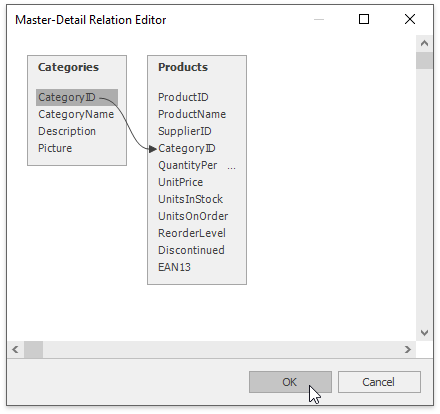Click the Categories table header
The image size is (440, 414).
coord(68,67)
